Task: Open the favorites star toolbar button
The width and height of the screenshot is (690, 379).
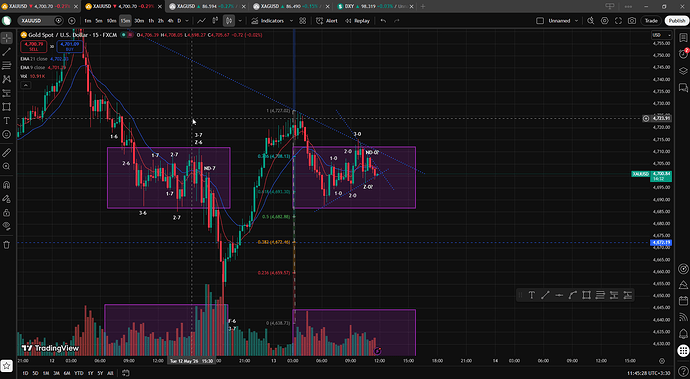Action: tap(7, 365)
